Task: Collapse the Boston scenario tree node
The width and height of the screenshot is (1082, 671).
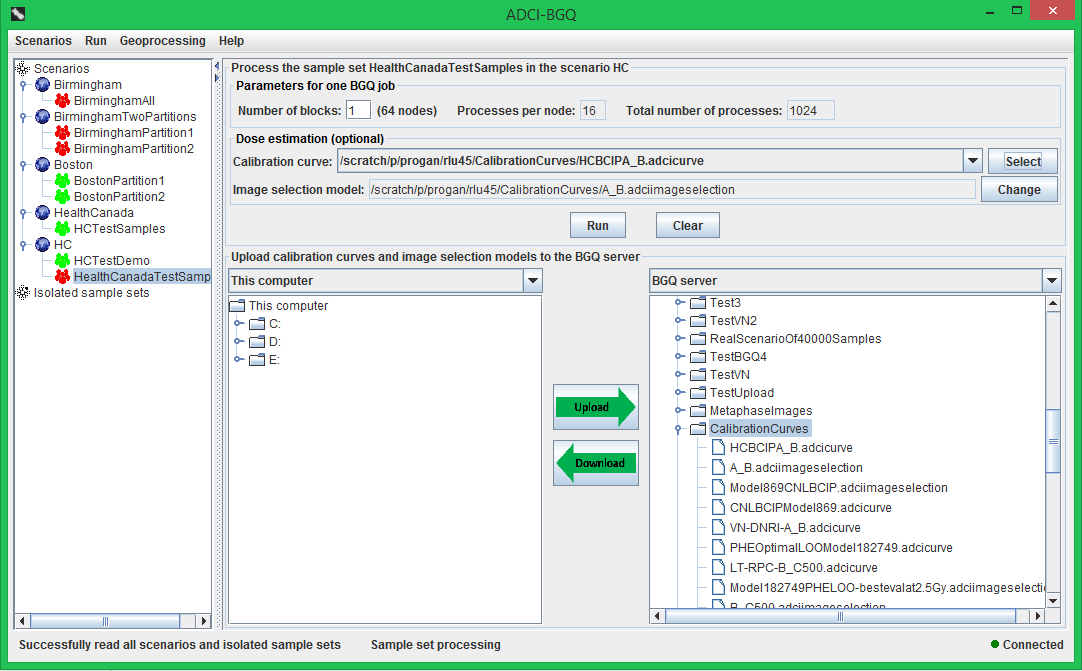Action: pos(23,165)
